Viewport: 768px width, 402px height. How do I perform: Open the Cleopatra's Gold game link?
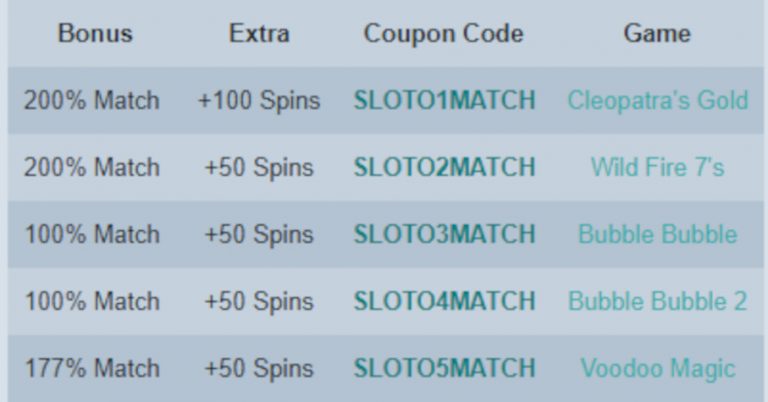click(658, 100)
